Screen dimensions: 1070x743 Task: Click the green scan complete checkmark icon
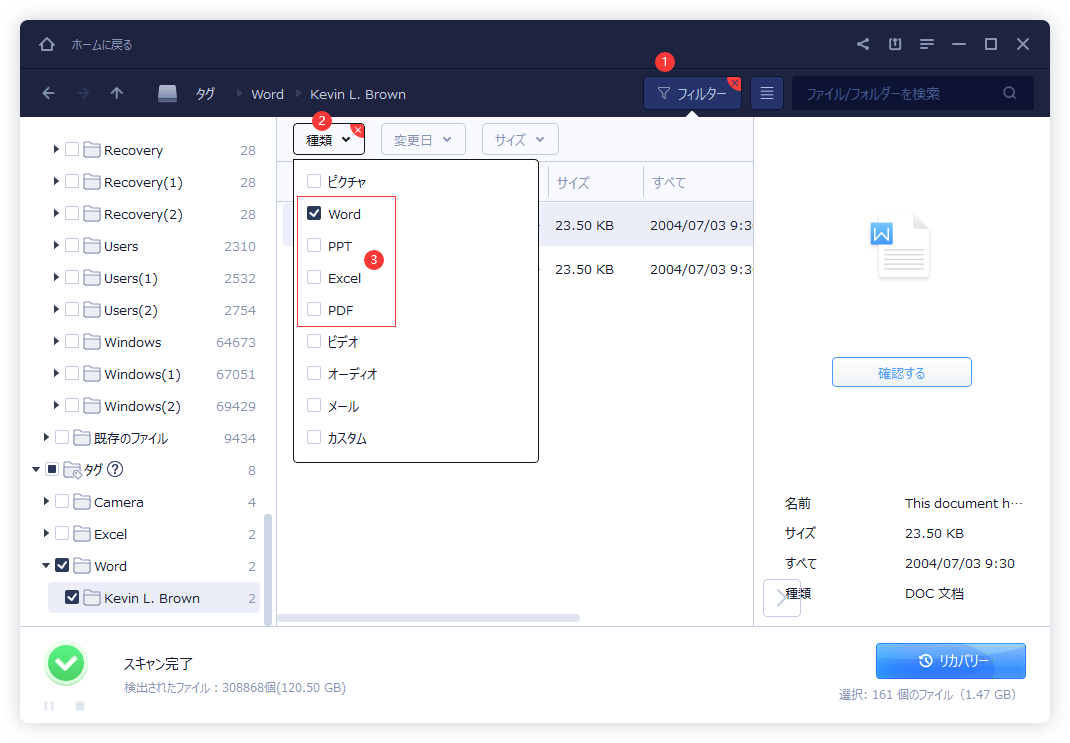(x=66, y=664)
